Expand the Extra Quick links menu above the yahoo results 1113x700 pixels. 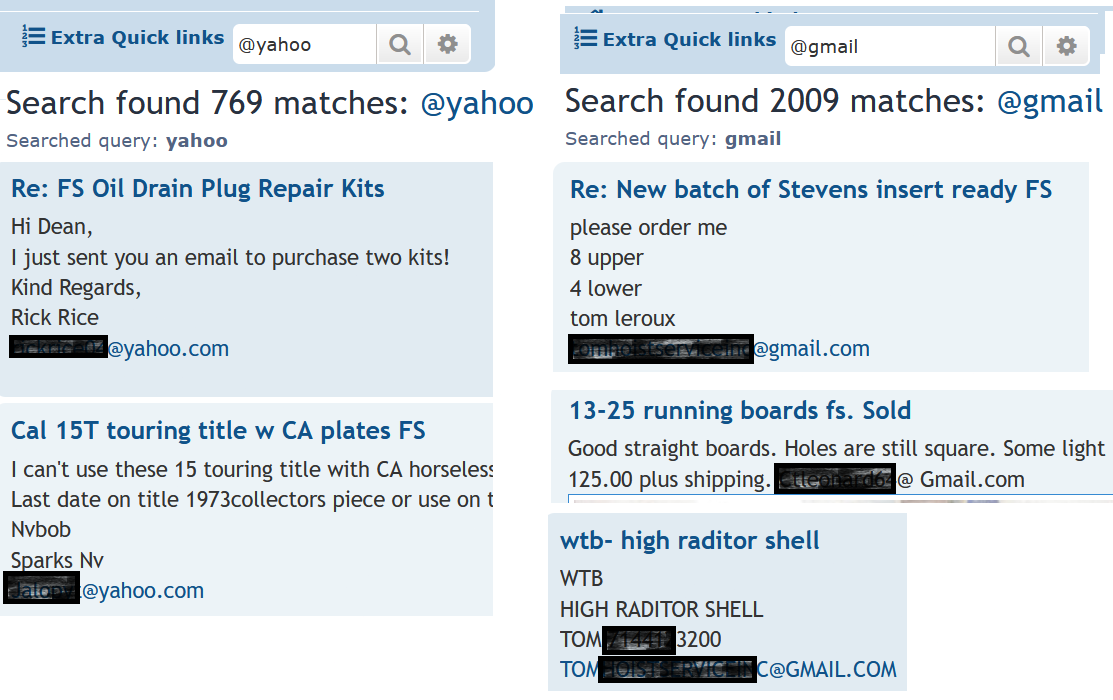coord(137,38)
